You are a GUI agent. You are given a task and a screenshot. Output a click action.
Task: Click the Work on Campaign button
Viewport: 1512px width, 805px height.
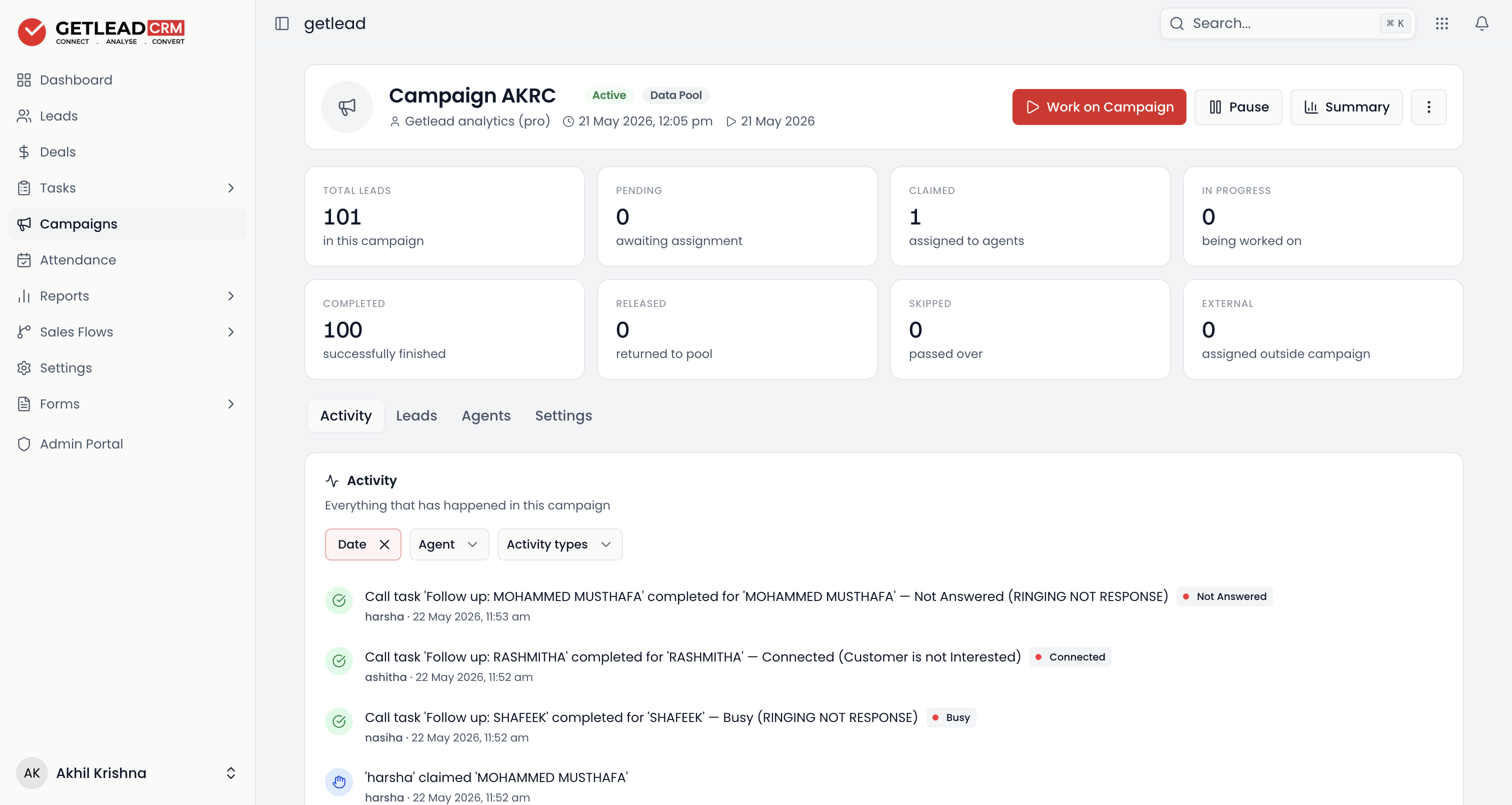pyautogui.click(x=1099, y=107)
